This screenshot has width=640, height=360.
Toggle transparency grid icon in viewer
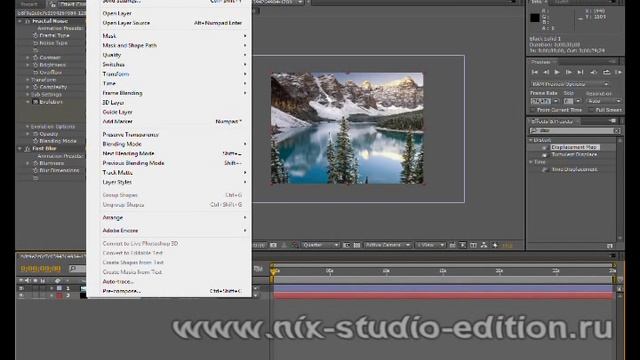tap(356, 245)
